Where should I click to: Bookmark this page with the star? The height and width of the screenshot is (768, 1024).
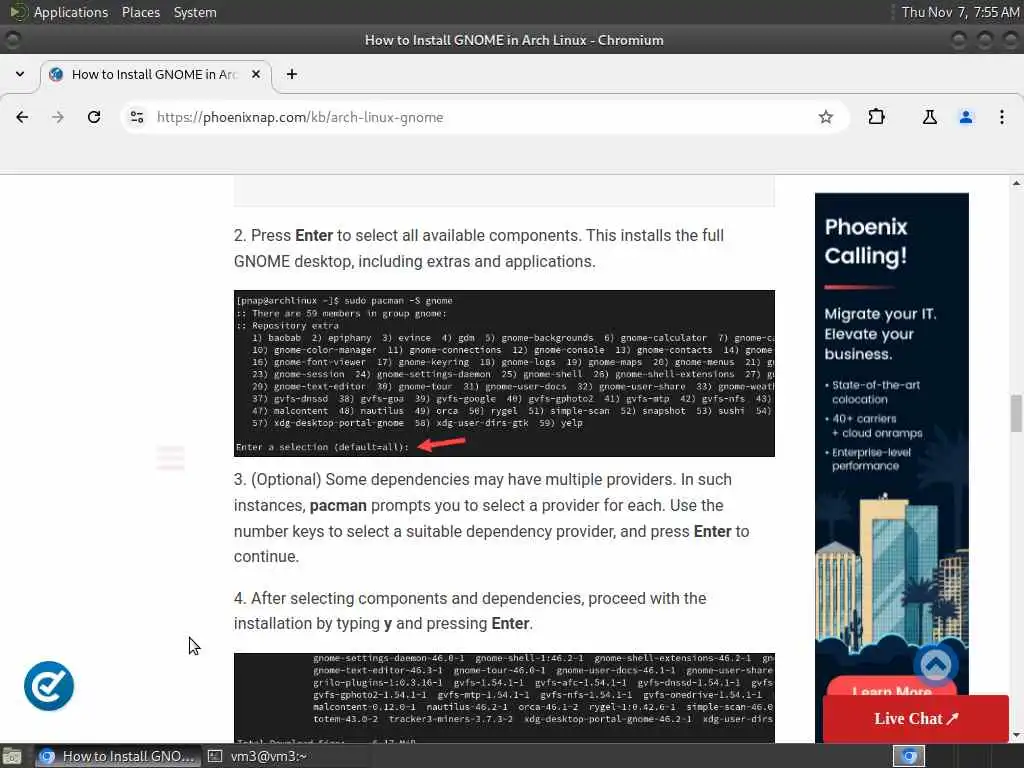pyautogui.click(x=825, y=117)
